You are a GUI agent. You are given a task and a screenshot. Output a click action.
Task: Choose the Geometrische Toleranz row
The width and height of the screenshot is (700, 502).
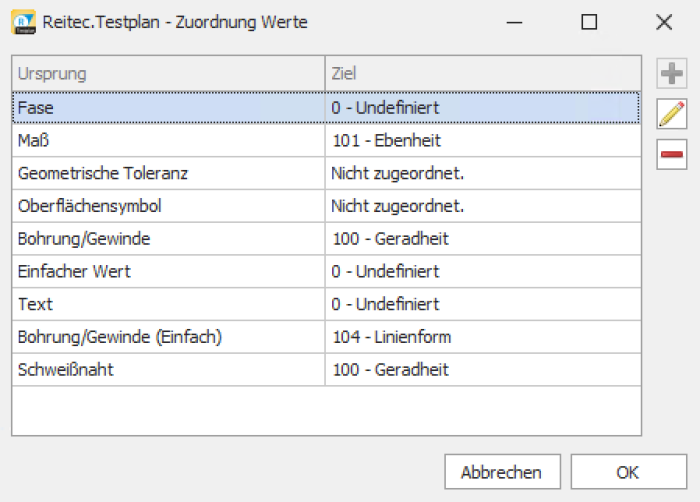tap(167, 173)
